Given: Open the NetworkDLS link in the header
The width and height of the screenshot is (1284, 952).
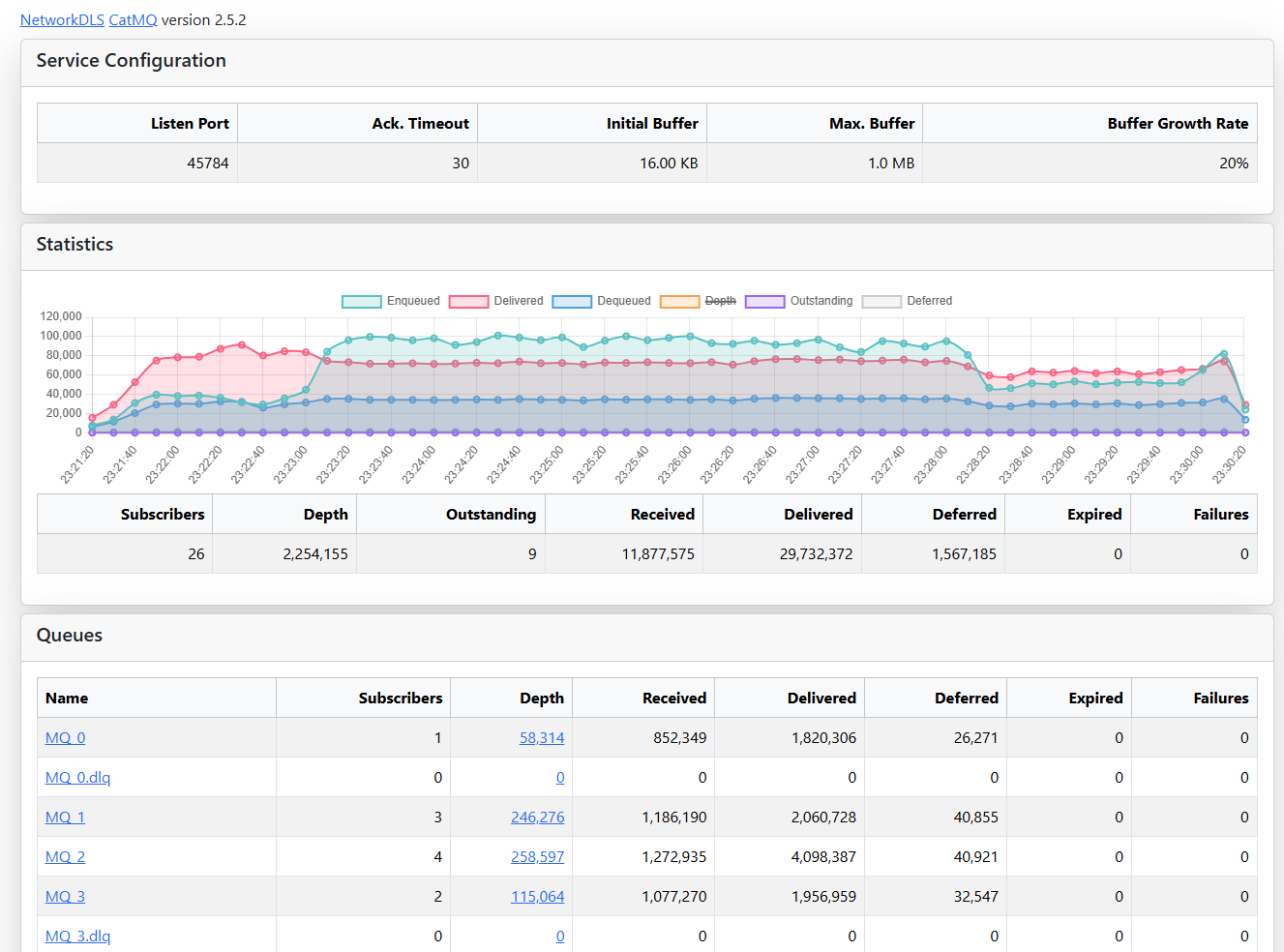Looking at the screenshot, I should [x=62, y=20].
